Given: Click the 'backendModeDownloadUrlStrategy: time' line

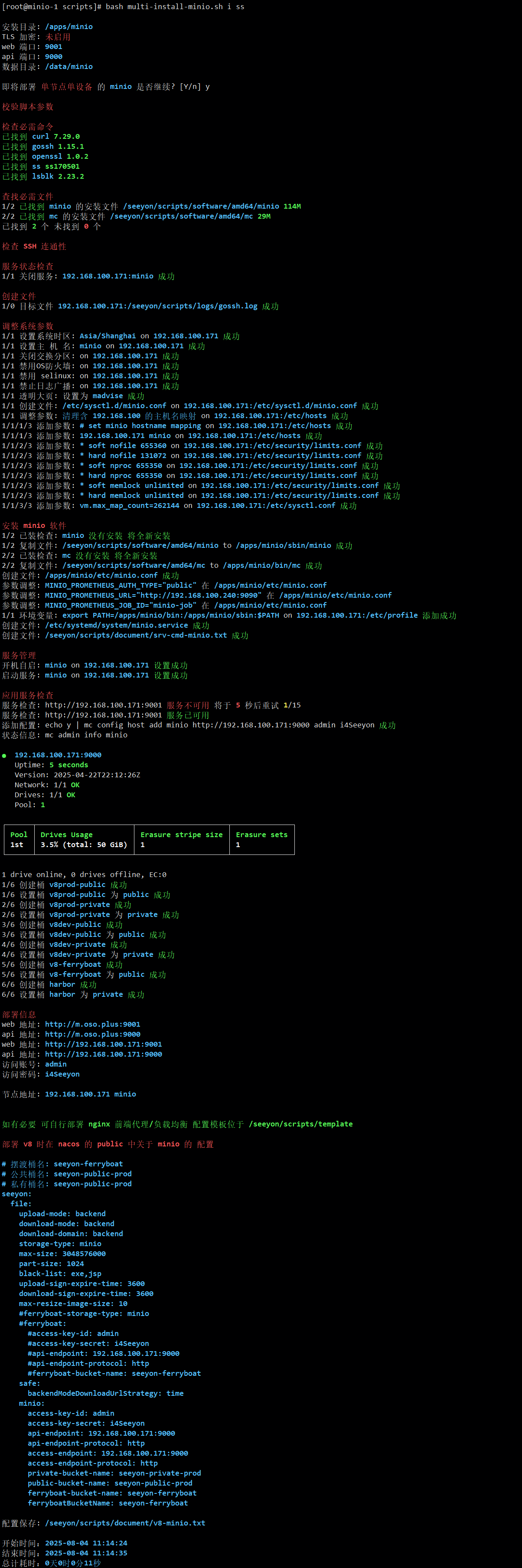Looking at the screenshot, I should [105, 1393].
